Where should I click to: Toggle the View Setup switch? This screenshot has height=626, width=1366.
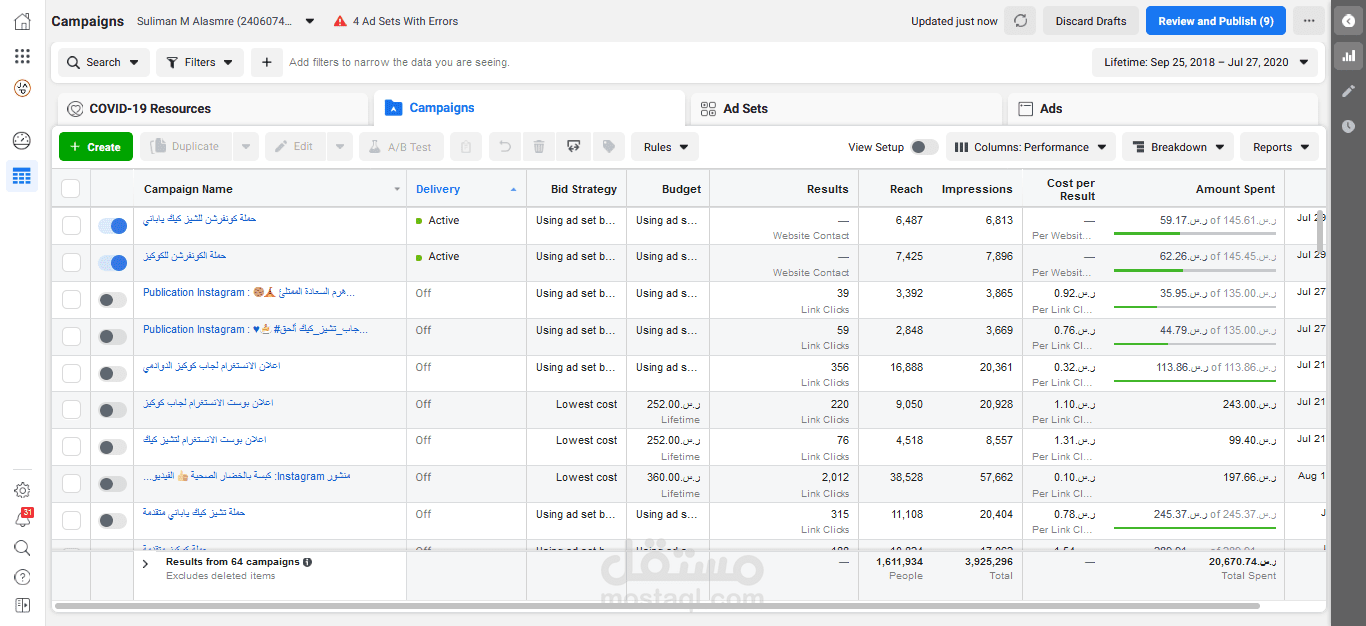[x=923, y=147]
